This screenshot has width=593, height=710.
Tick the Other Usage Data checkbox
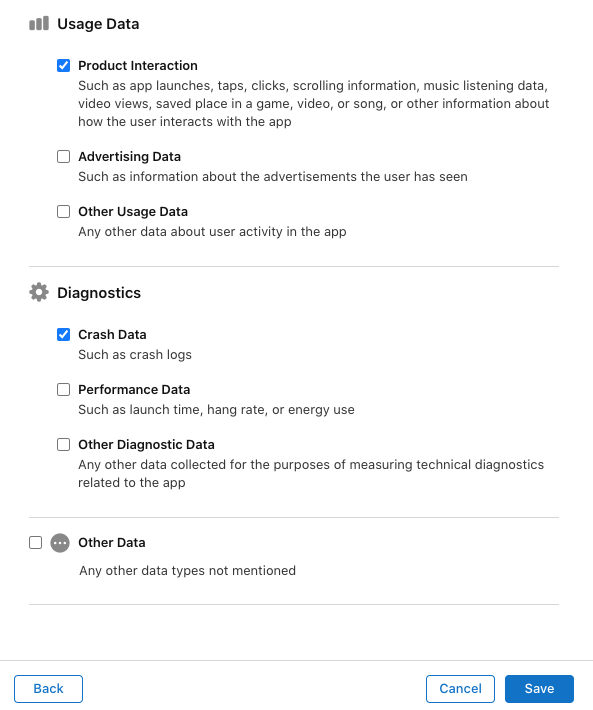tap(63, 211)
